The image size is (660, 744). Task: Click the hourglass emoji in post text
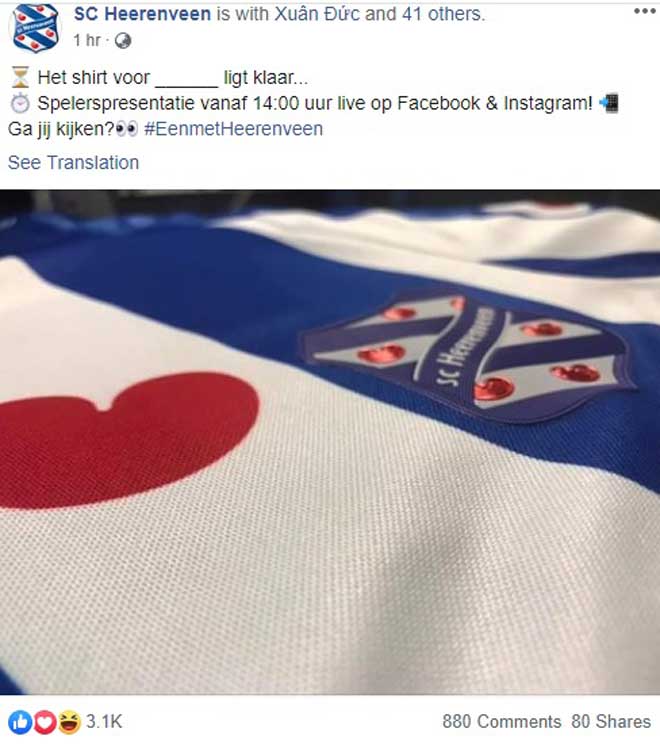[20, 77]
